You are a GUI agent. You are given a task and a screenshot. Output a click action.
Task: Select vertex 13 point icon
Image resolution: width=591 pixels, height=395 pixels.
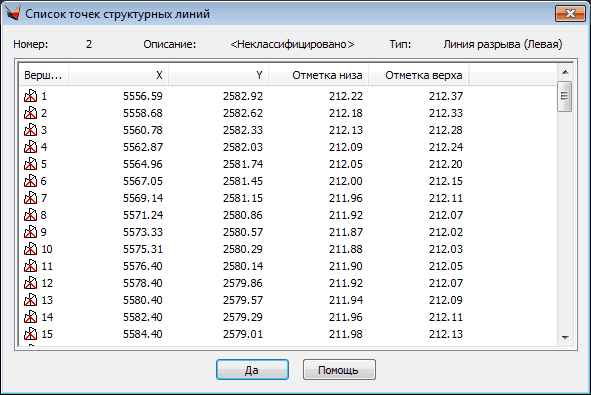click(x=31, y=300)
